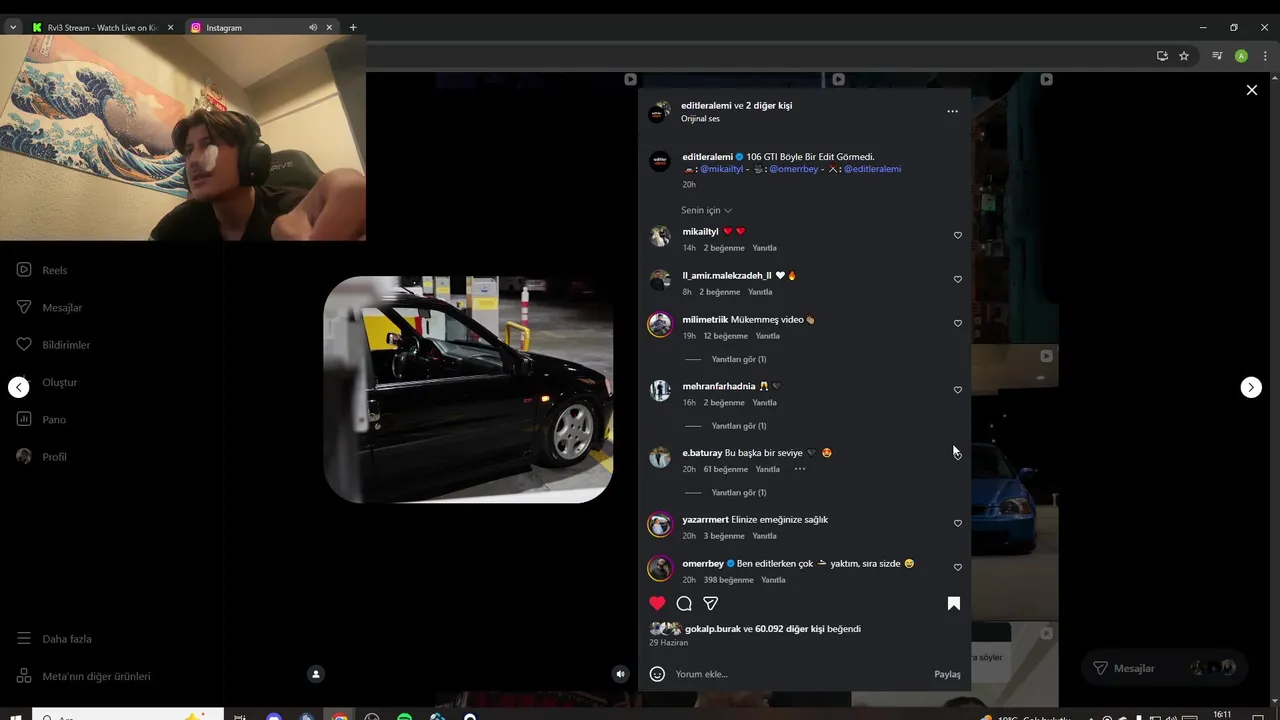Select Oluştur in the sidebar

[47, 382]
